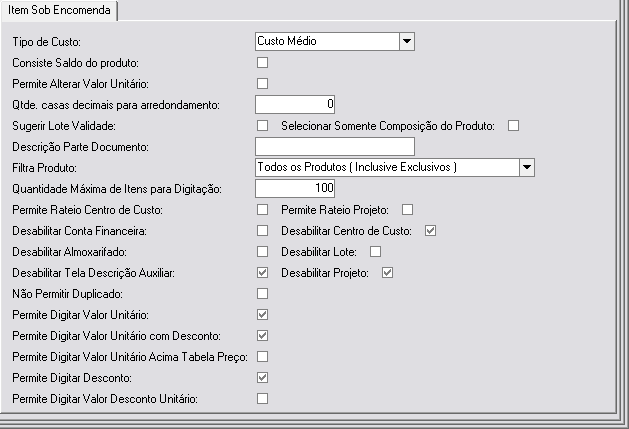Enable Consiste Saldo do produto checkbox
The image size is (629, 429).
tap(262, 63)
